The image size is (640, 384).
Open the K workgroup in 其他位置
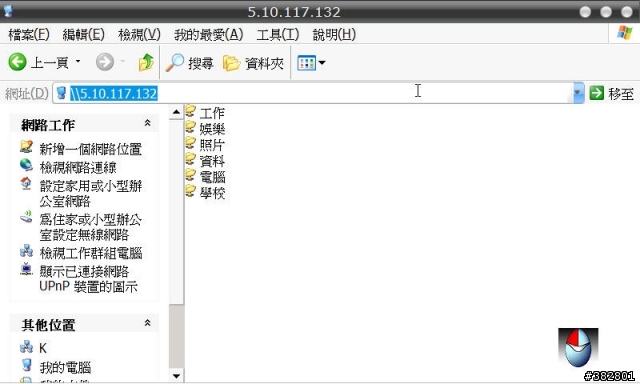pos(33,348)
